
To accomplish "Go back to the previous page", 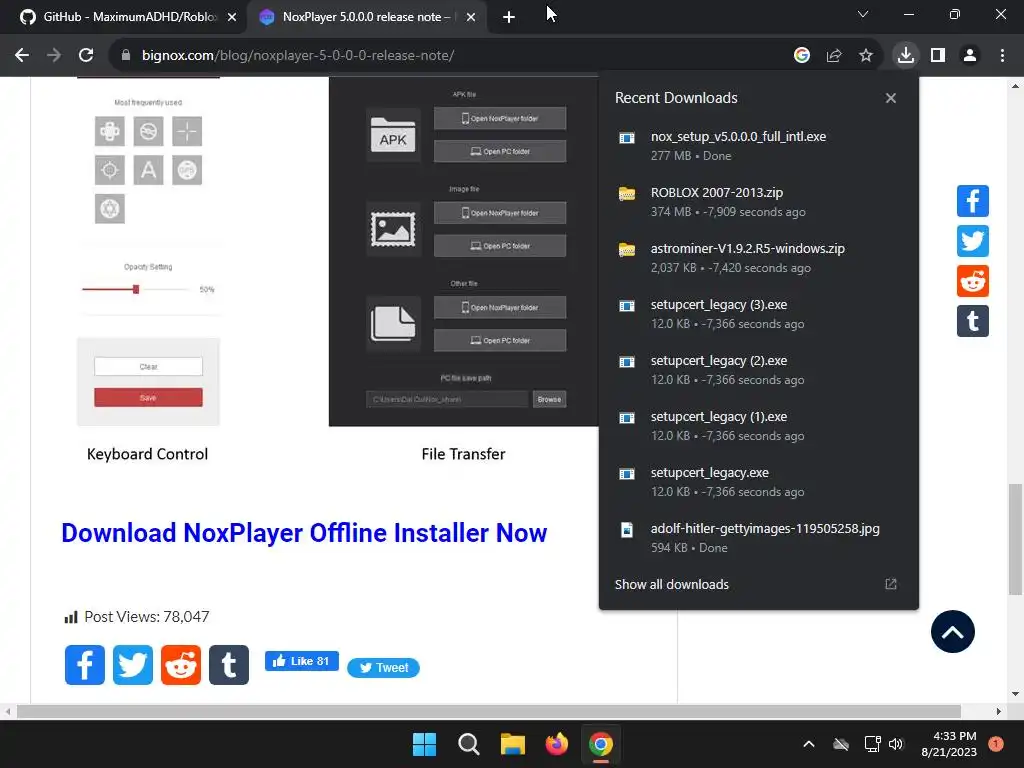I will [22, 56].
